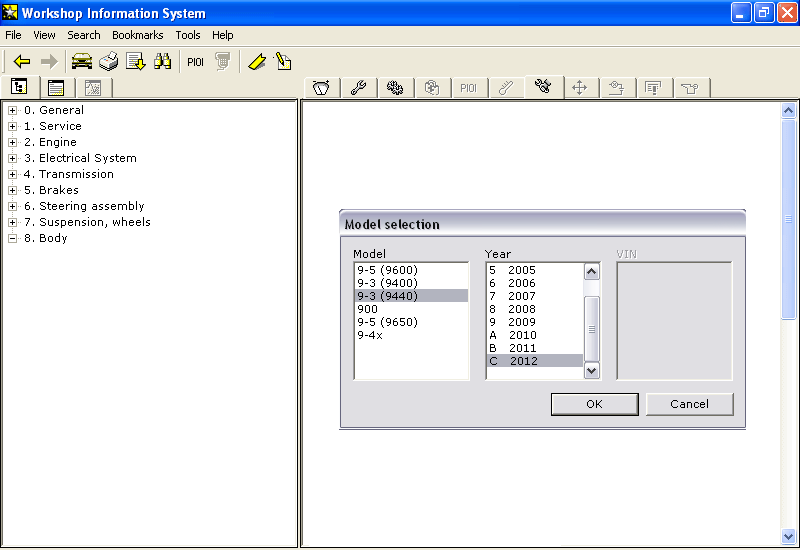The height and width of the screenshot is (550, 800).
Task: Select model 9-4x
Action: 411,335
